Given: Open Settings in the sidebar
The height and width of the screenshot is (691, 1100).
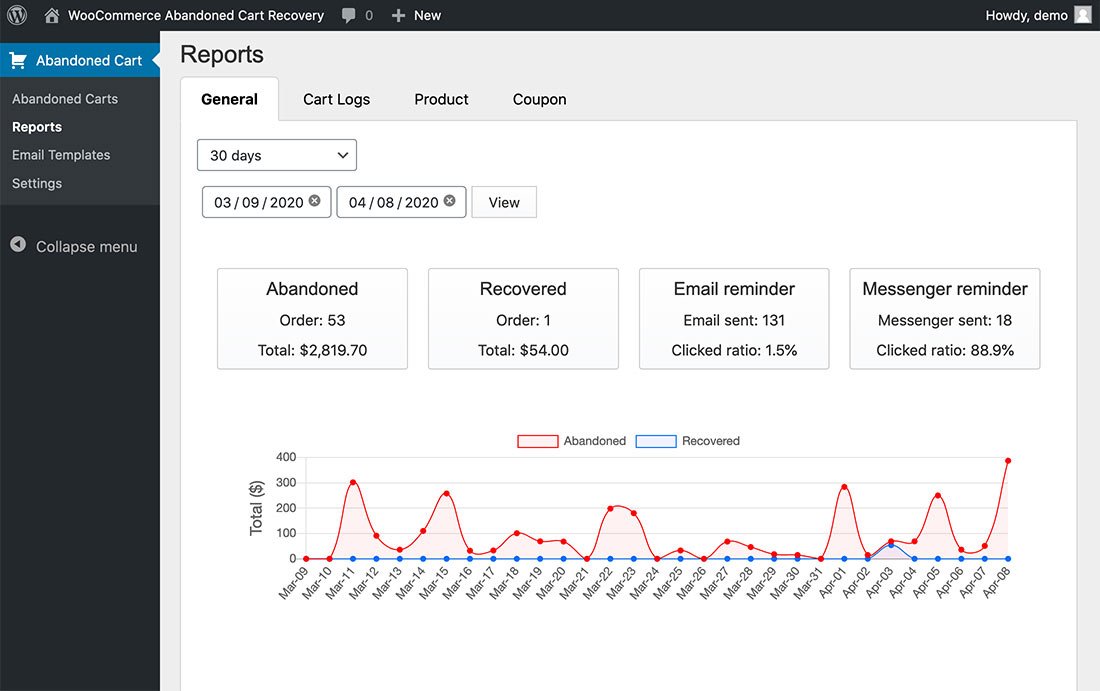Looking at the screenshot, I should click(x=37, y=183).
